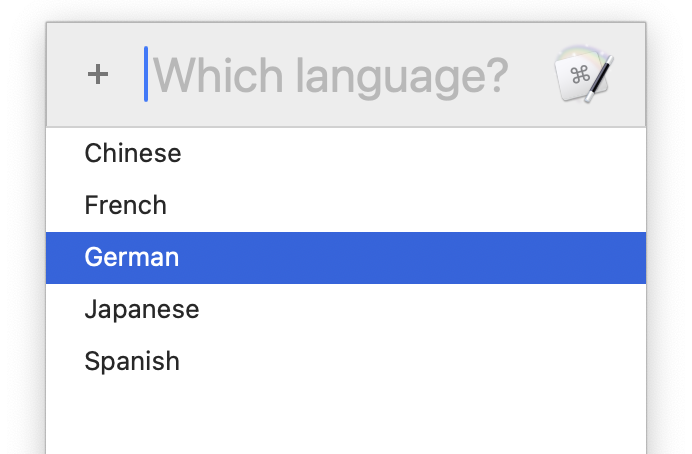Select Chinese from the language list
This screenshot has width=692, height=454.
click(x=133, y=154)
